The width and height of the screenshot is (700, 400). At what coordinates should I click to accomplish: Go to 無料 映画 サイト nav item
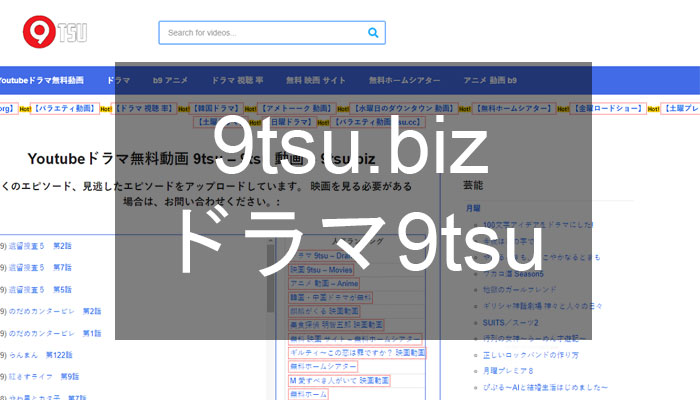click(316, 80)
